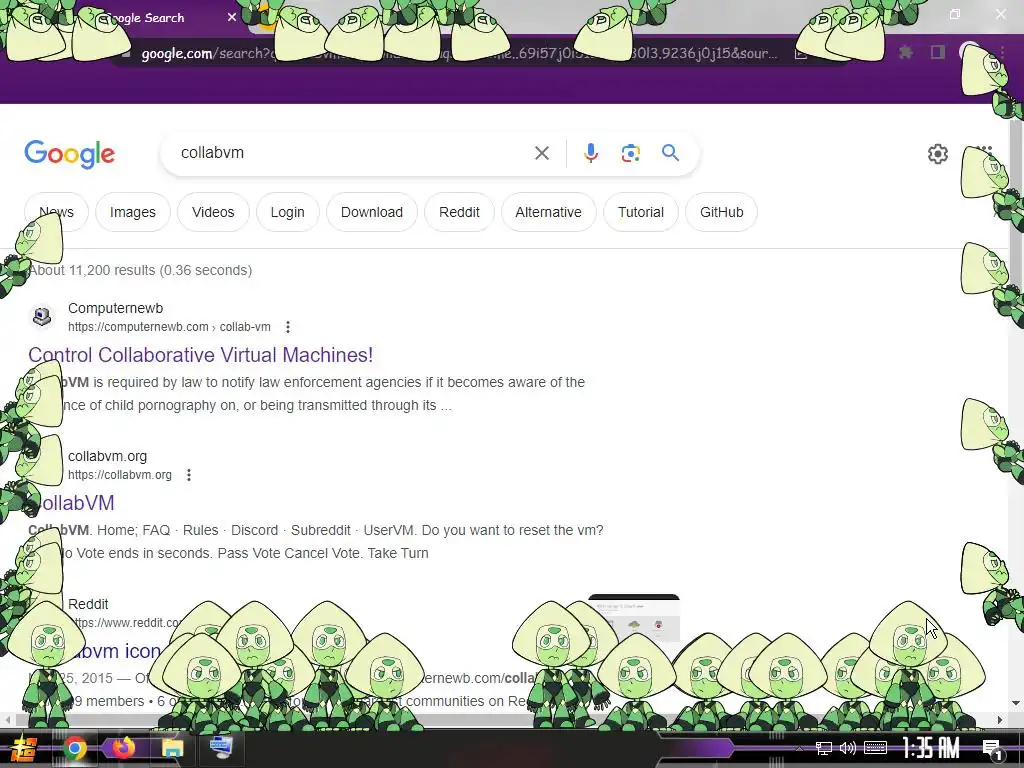Click the horizontal scrollbar right arrow
Image resolution: width=1024 pixels, height=768 pixels.
coord(1000,720)
